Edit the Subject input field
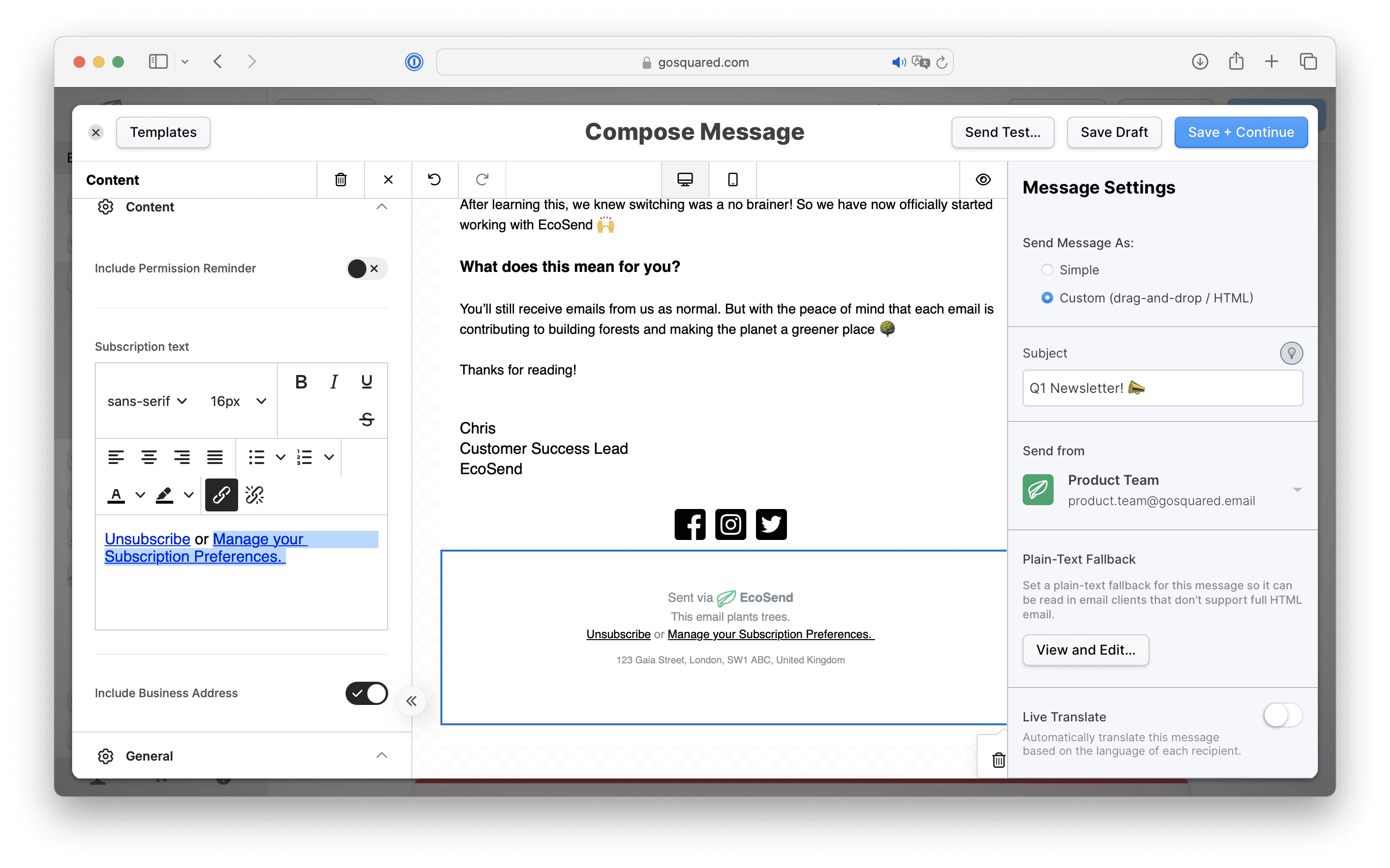Image resolution: width=1390 pixels, height=868 pixels. pos(1162,389)
